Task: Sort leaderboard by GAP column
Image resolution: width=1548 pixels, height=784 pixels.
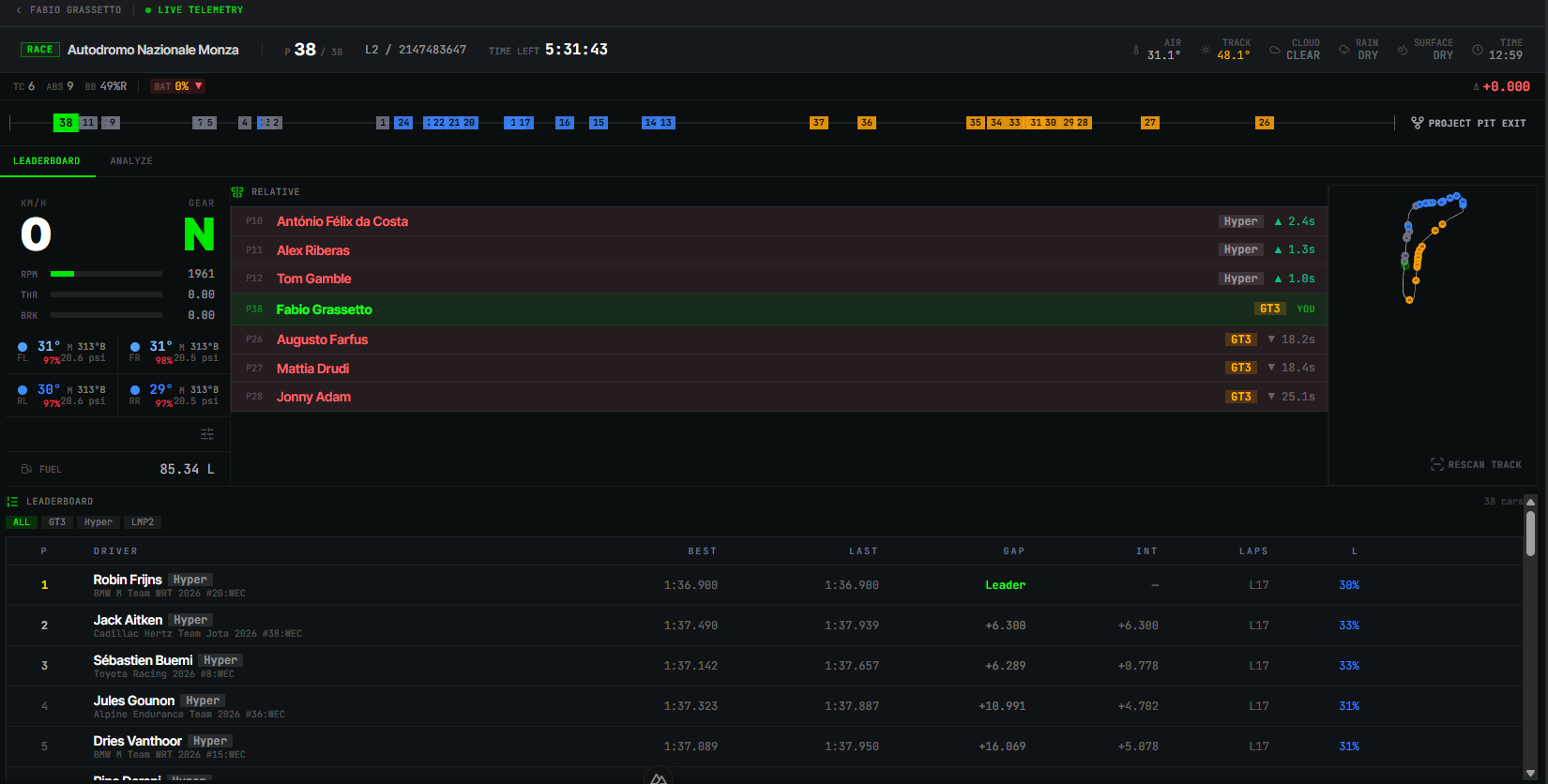Action: 1014,551
